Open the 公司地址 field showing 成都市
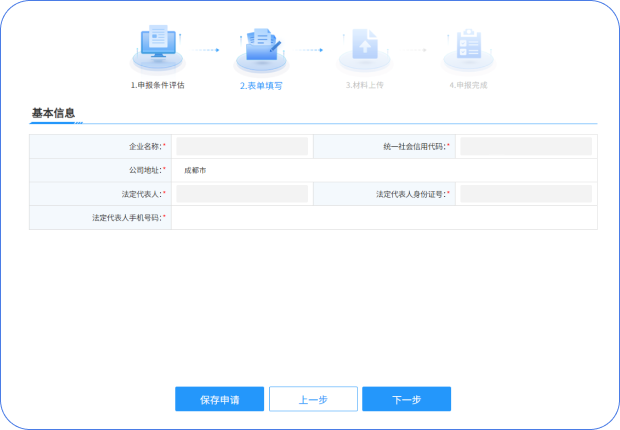 coord(384,171)
